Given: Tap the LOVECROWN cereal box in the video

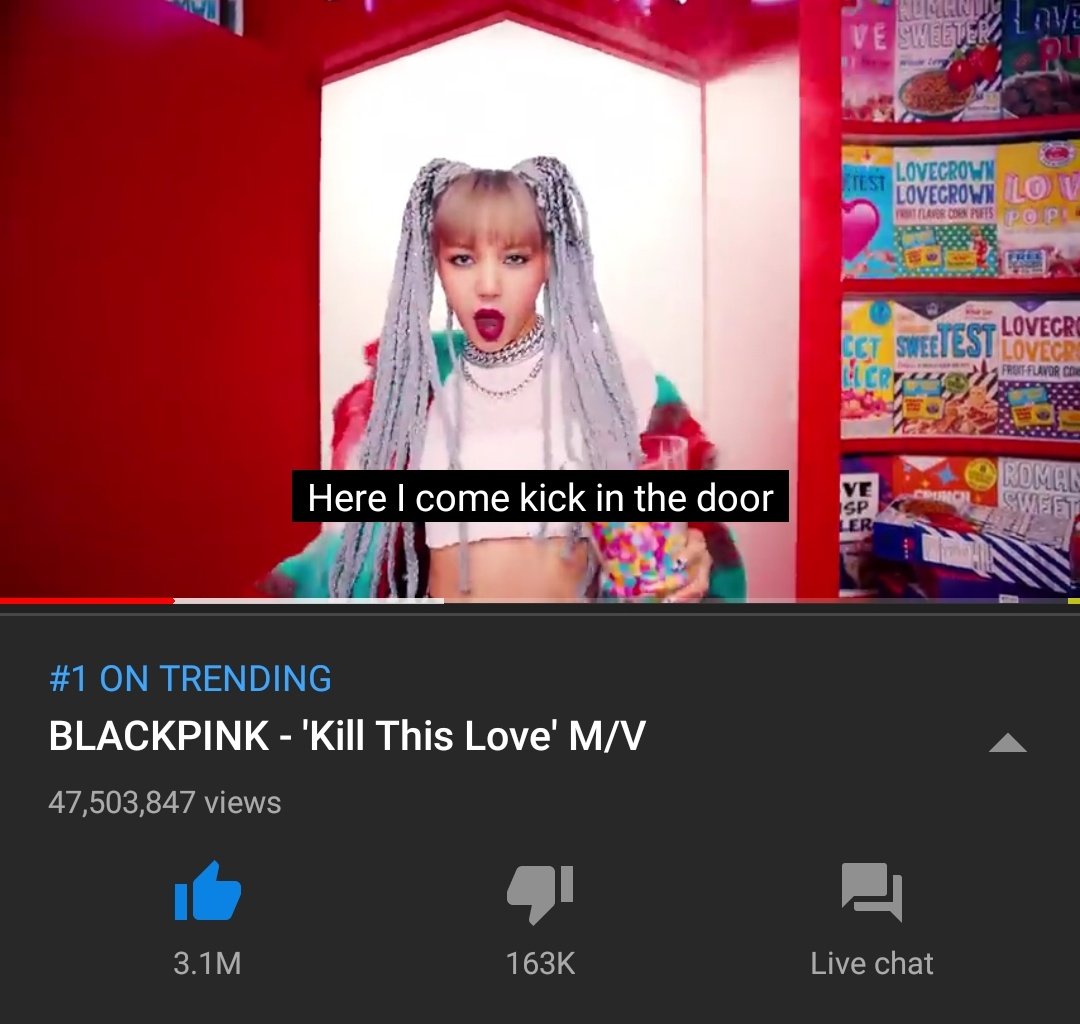Looking at the screenshot, I should point(945,210).
